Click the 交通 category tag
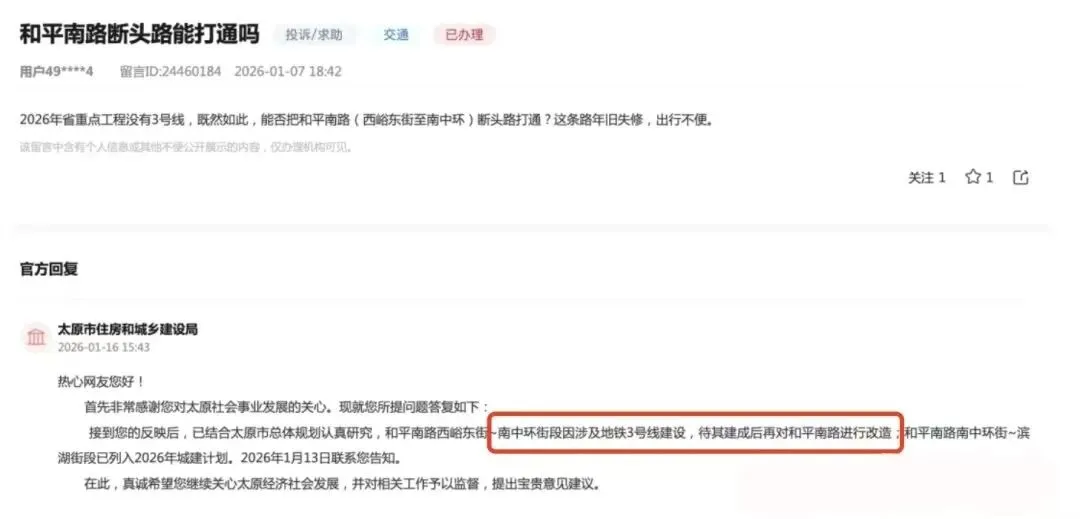 (x=396, y=34)
